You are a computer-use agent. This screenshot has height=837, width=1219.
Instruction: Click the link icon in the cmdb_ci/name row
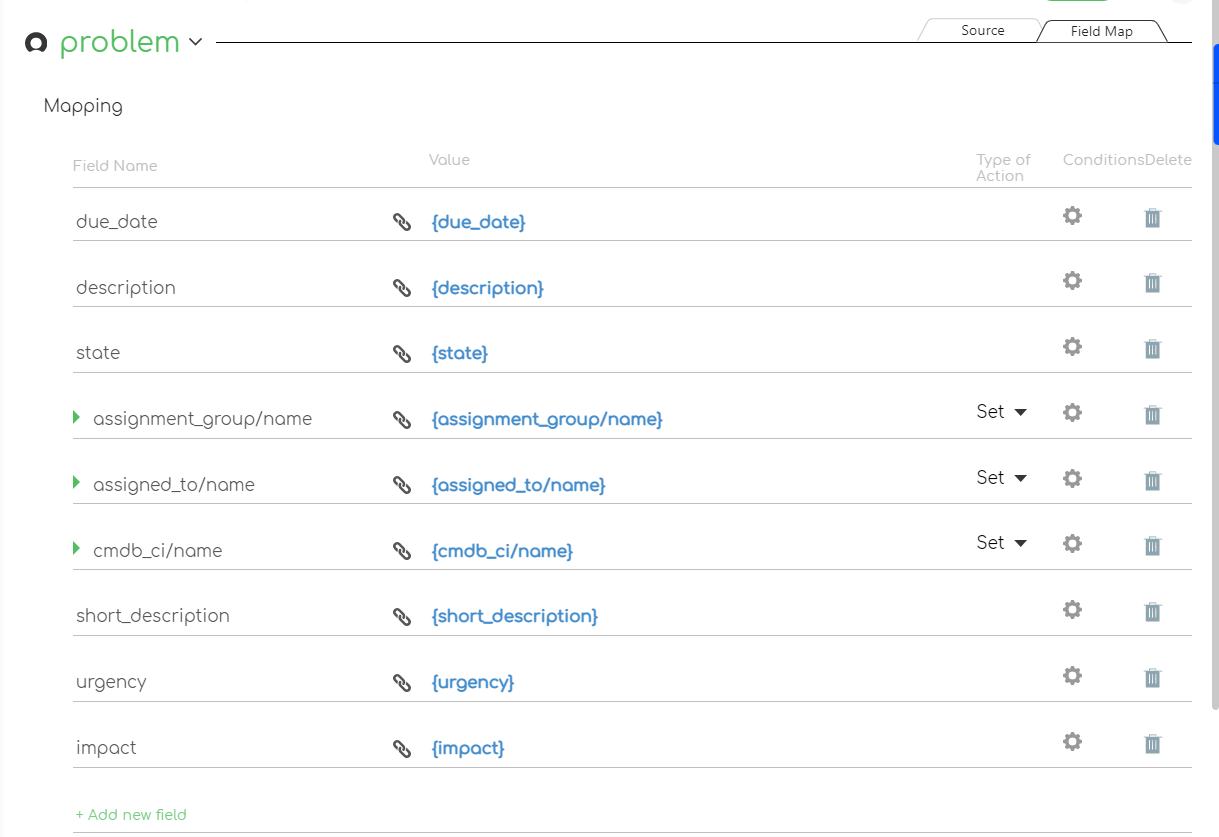click(402, 551)
